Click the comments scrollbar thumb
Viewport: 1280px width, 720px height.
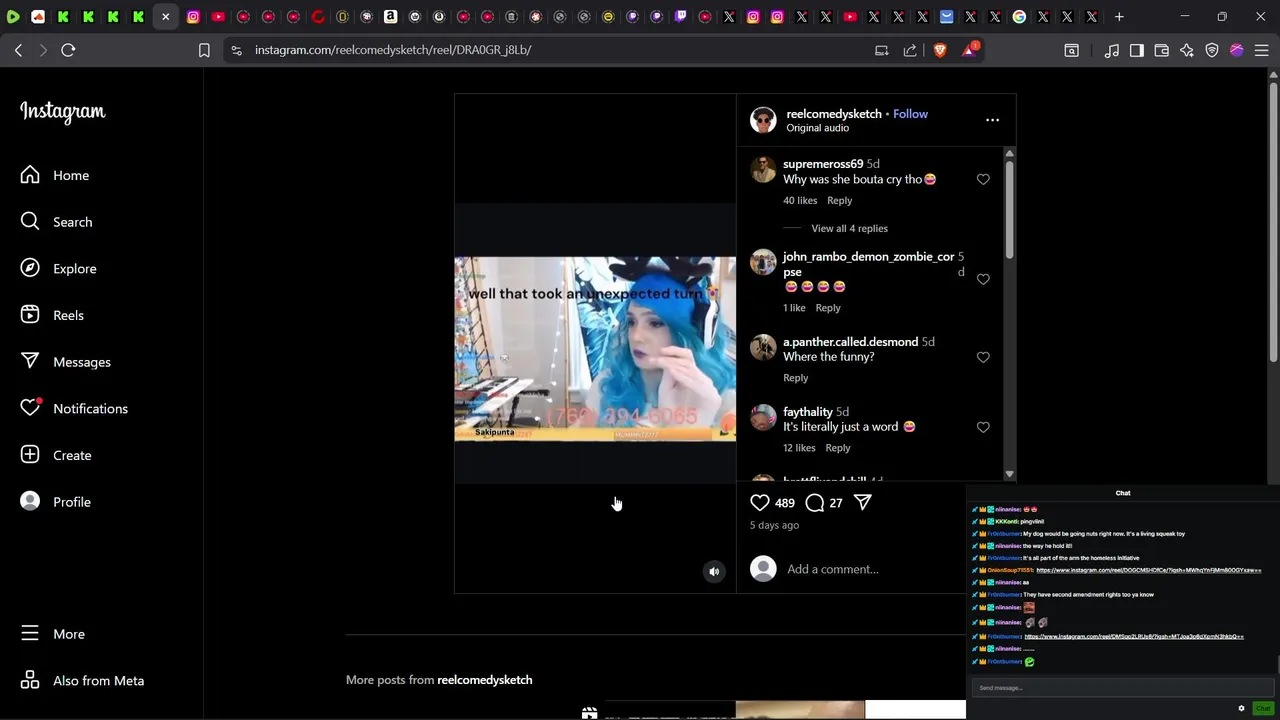click(1009, 208)
